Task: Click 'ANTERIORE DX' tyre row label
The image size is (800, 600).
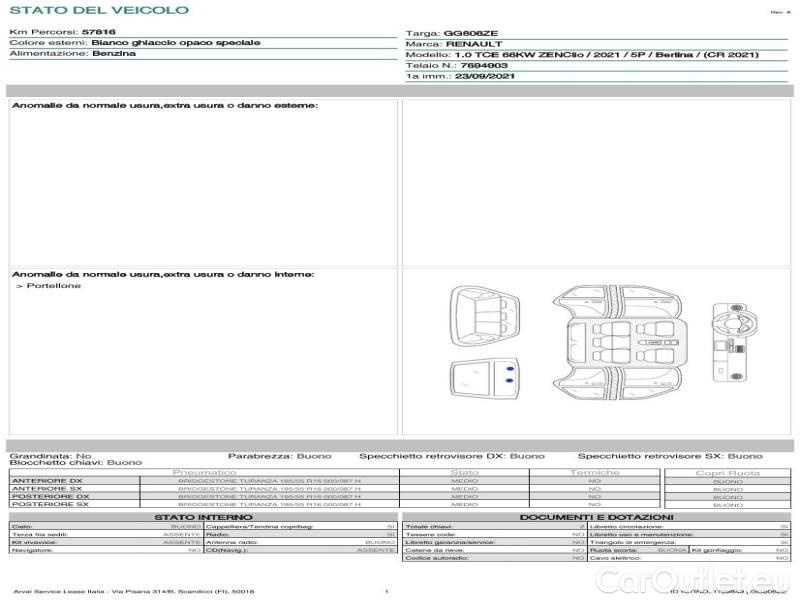Action: [47, 481]
